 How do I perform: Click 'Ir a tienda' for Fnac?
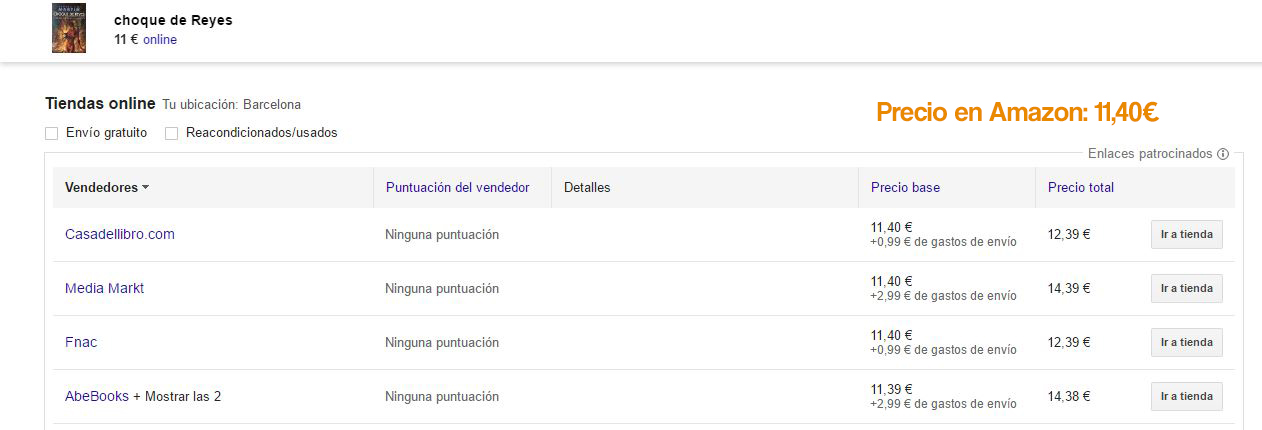(x=1187, y=342)
